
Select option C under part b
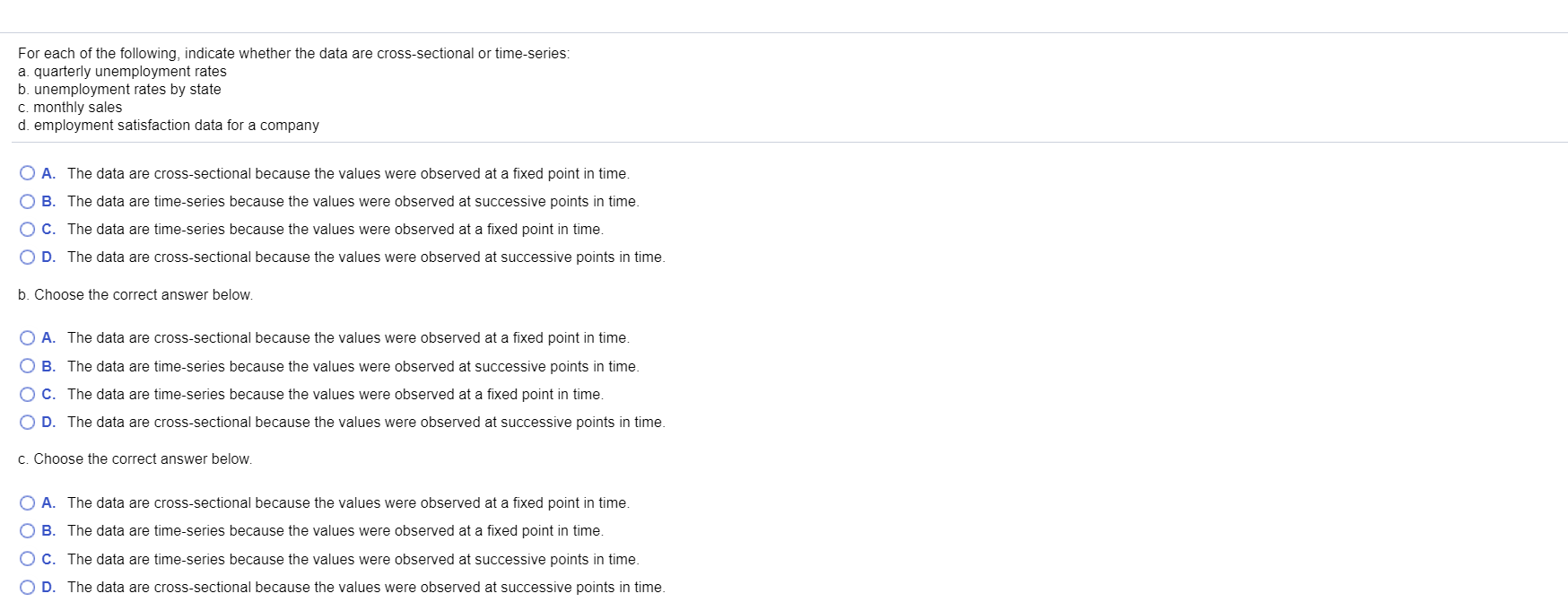point(28,394)
